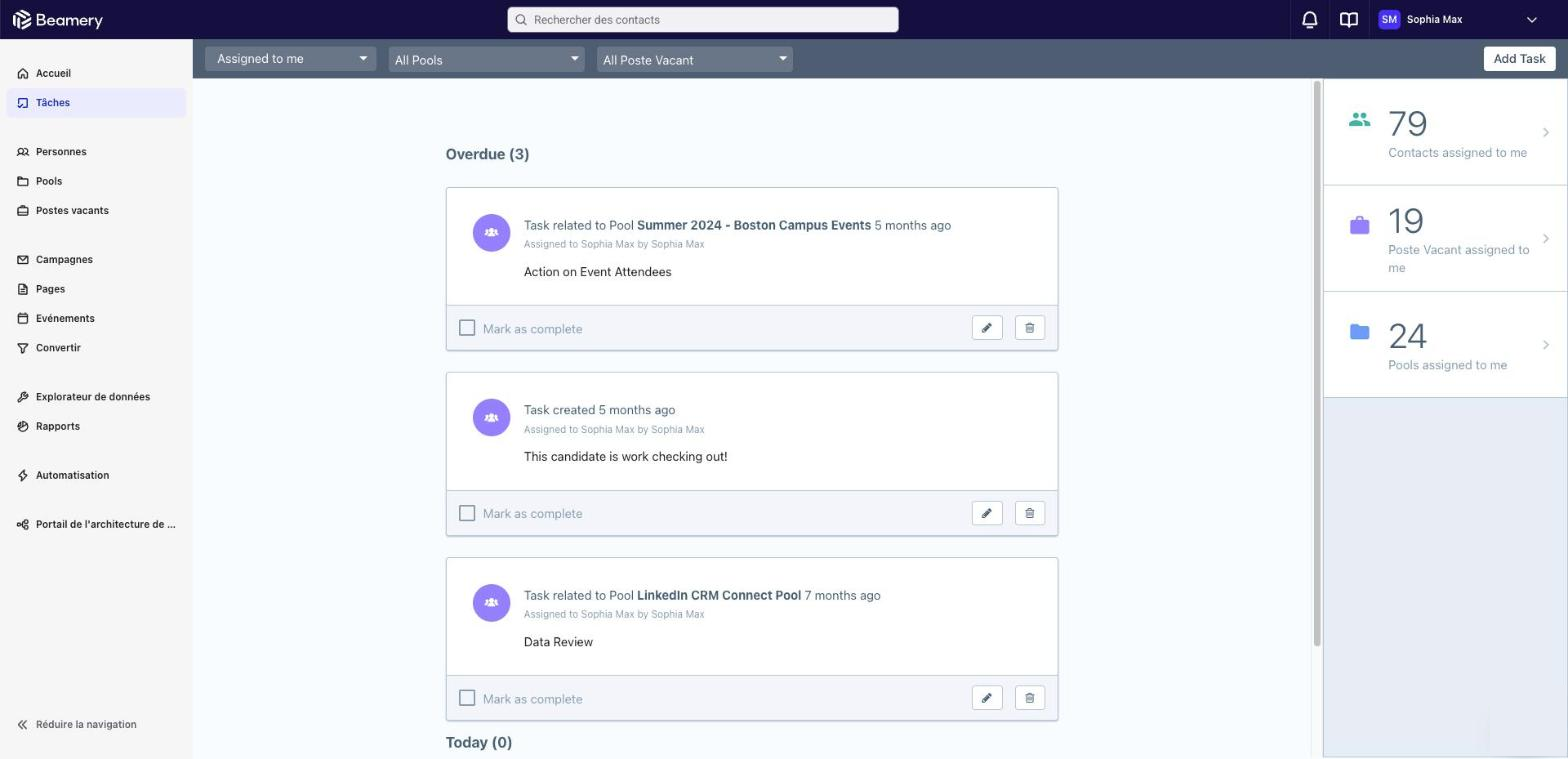Screen dimensions: 1568x759
Task: Expand Poste Vacant assigned to me chevron
Action: [x=1545, y=238]
